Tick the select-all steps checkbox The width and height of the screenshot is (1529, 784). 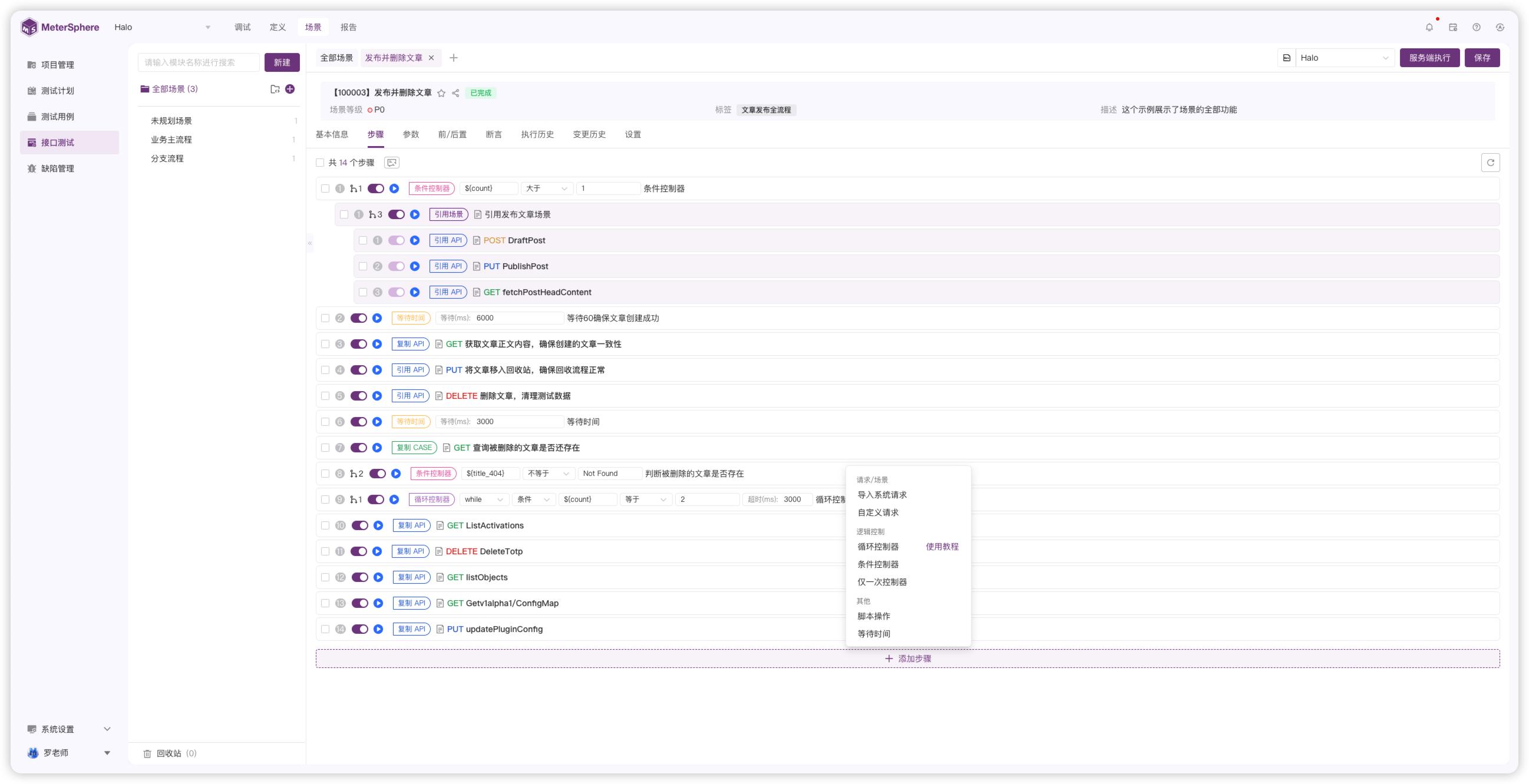(320, 163)
